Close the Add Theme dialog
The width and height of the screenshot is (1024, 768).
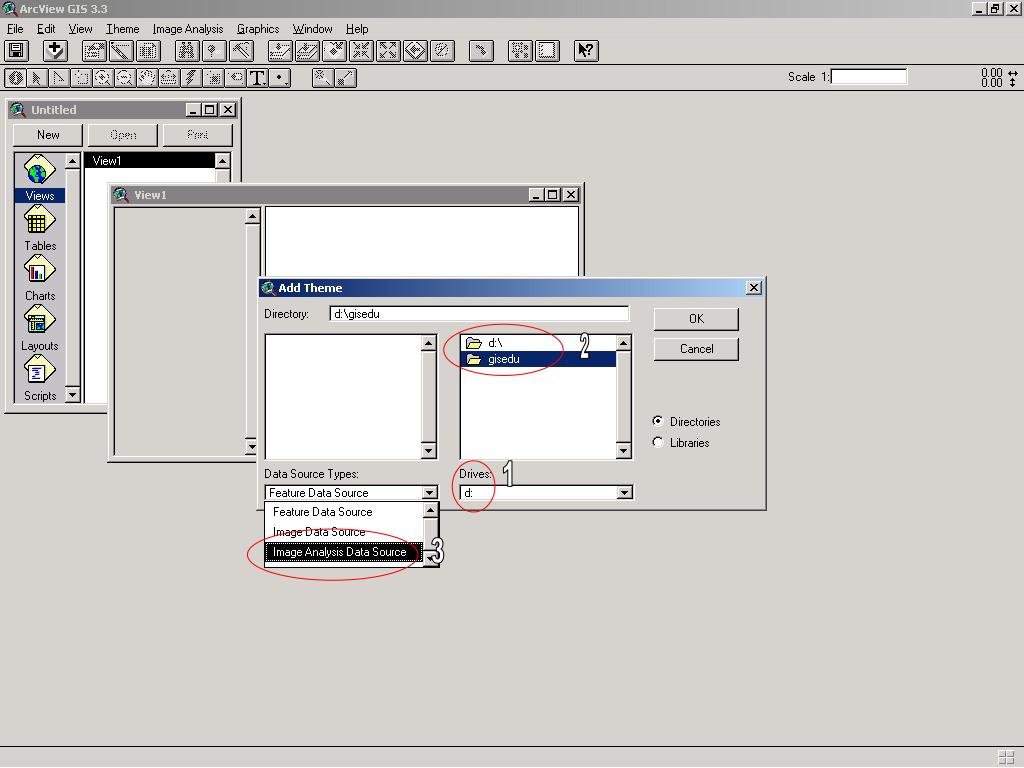tap(754, 287)
